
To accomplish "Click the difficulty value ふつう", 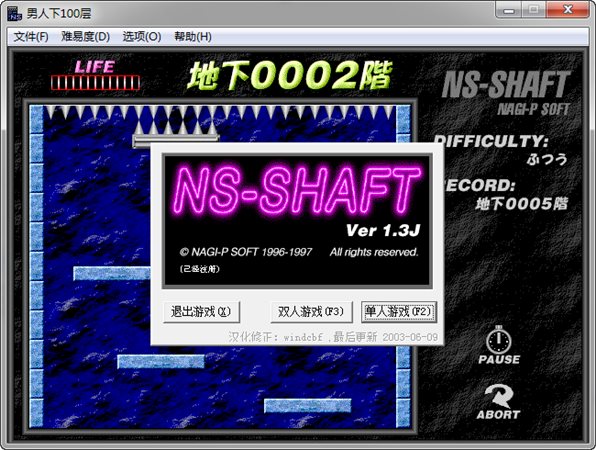I will (547, 158).
